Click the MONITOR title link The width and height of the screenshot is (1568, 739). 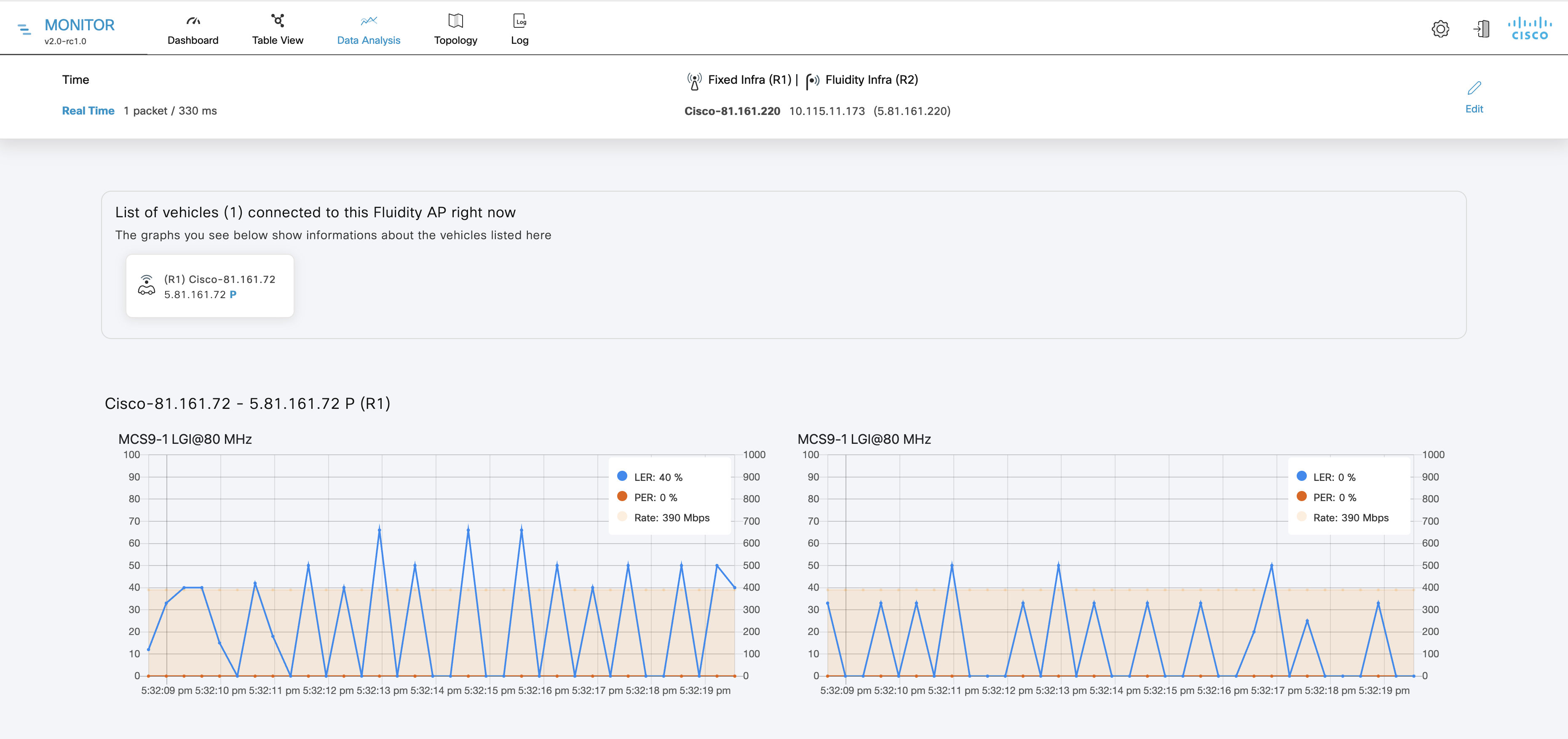(x=80, y=25)
